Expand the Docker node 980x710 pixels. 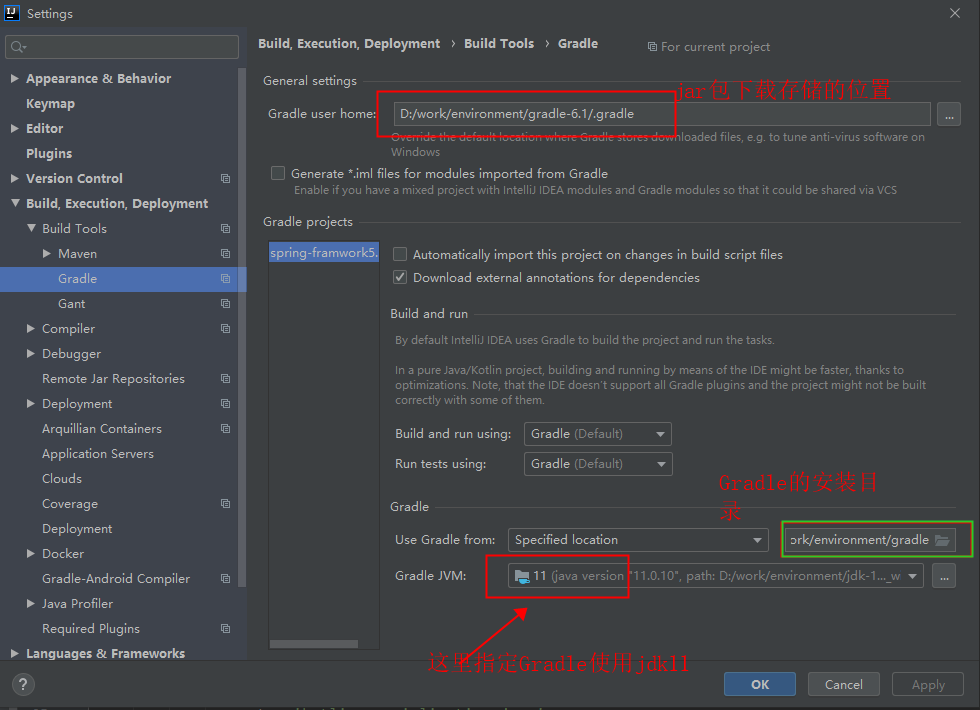[31, 553]
